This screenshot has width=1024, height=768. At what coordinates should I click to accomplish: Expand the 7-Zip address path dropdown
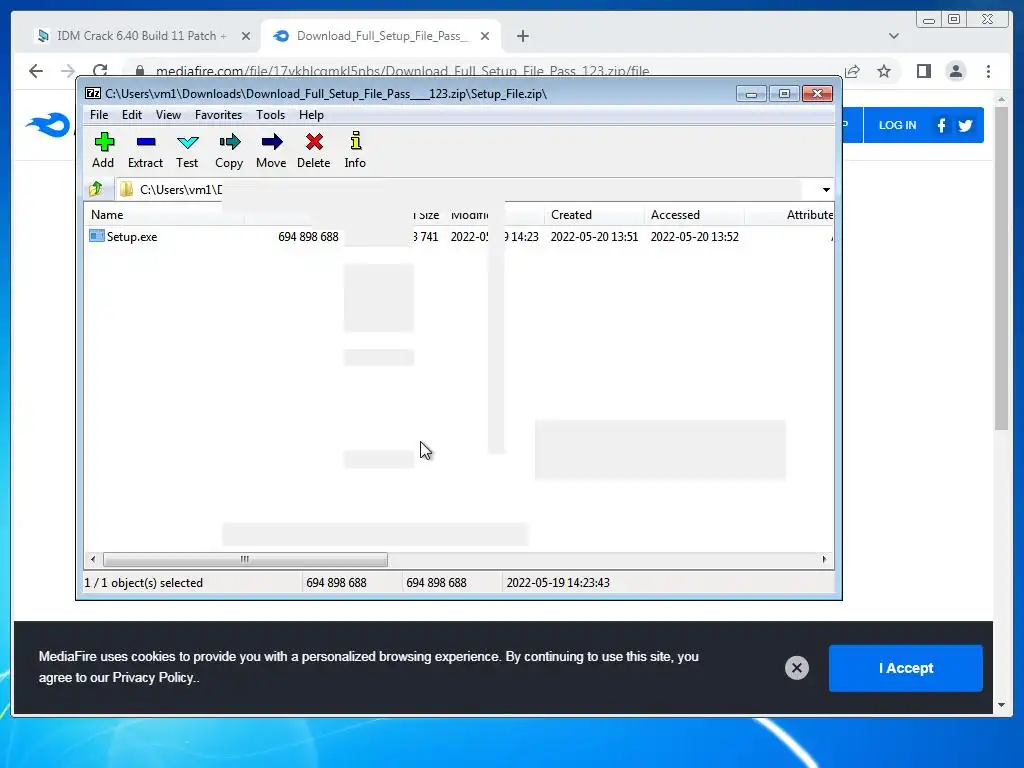(x=826, y=189)
